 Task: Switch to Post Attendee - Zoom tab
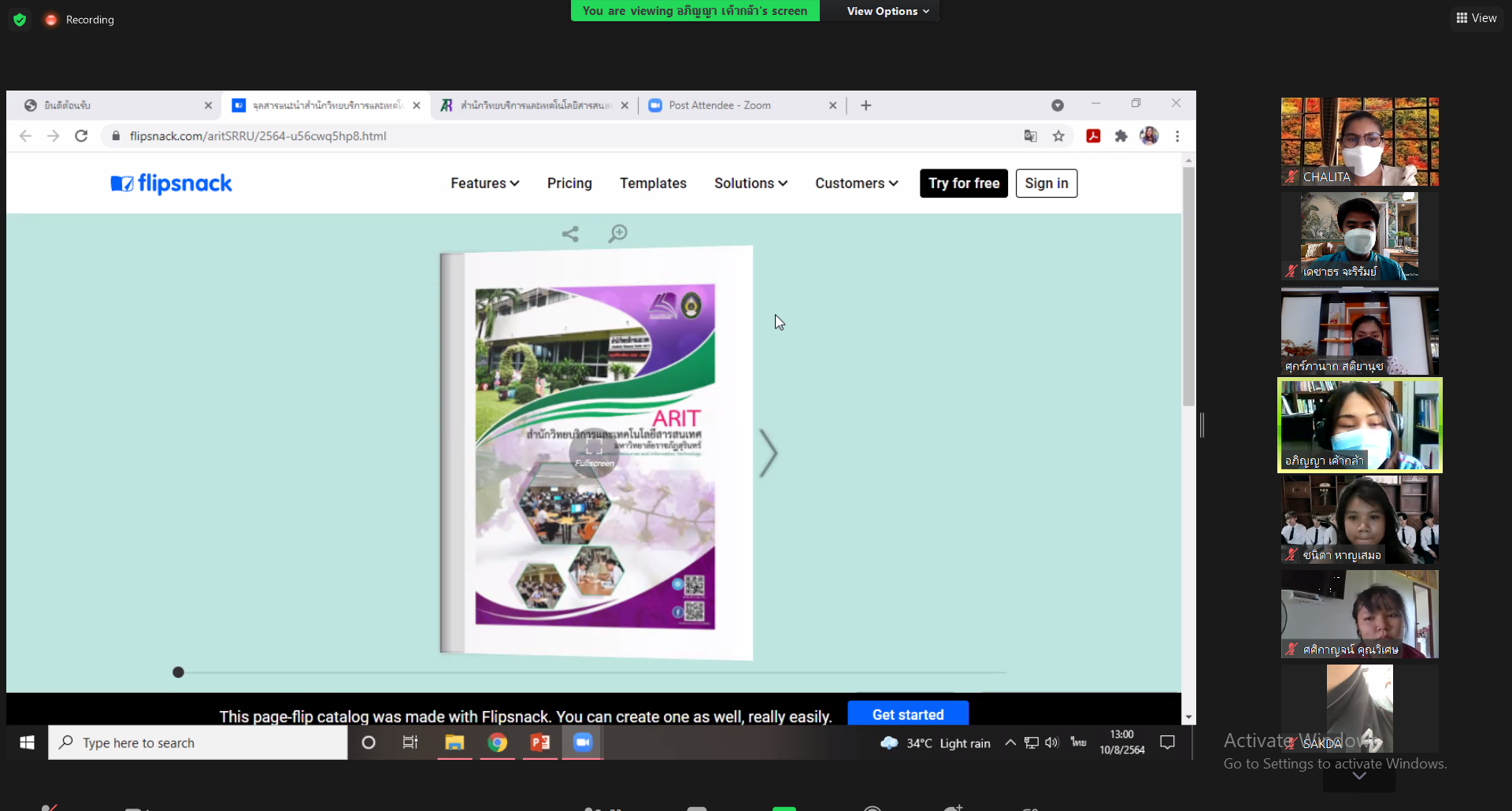click(x=719, y=106)
